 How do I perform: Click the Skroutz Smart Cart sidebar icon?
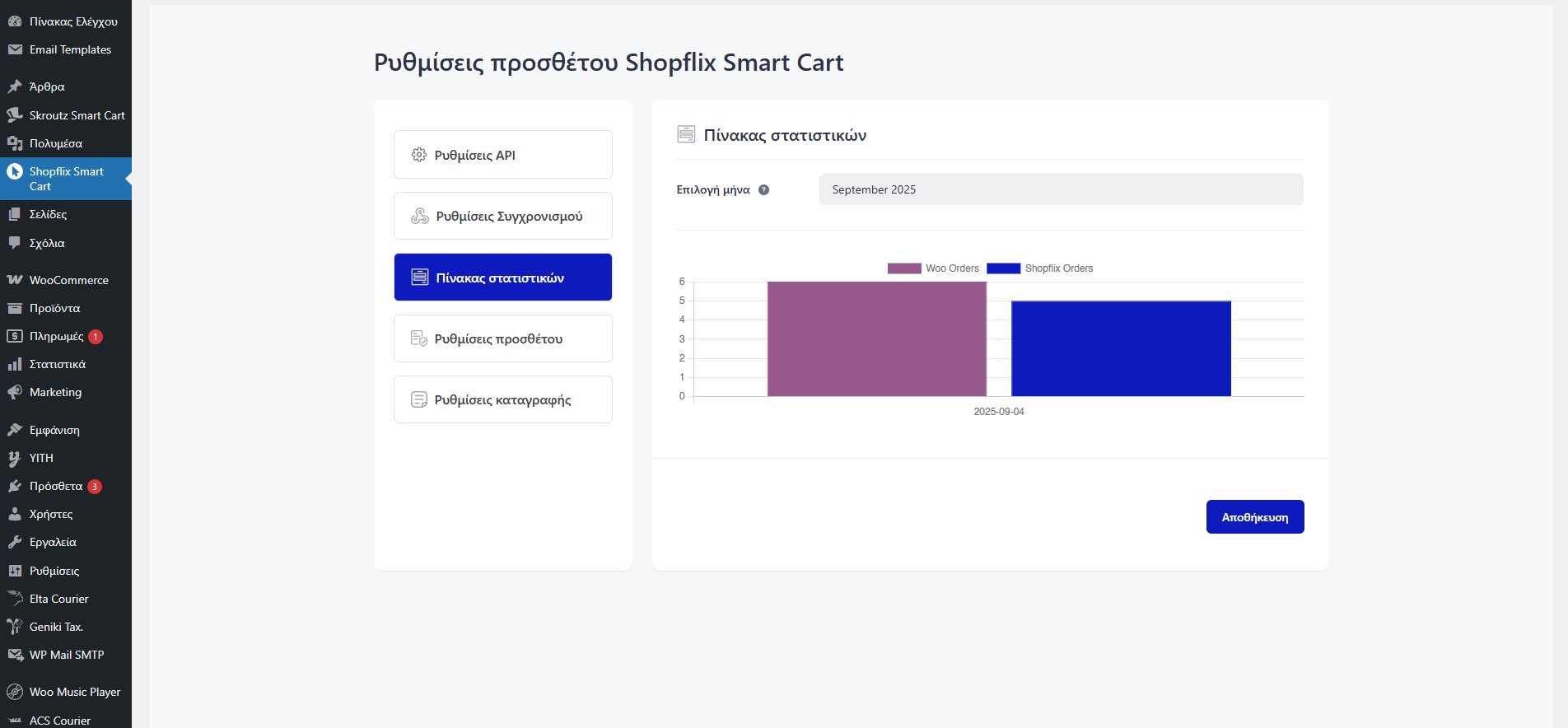click(x=15, y=115)
